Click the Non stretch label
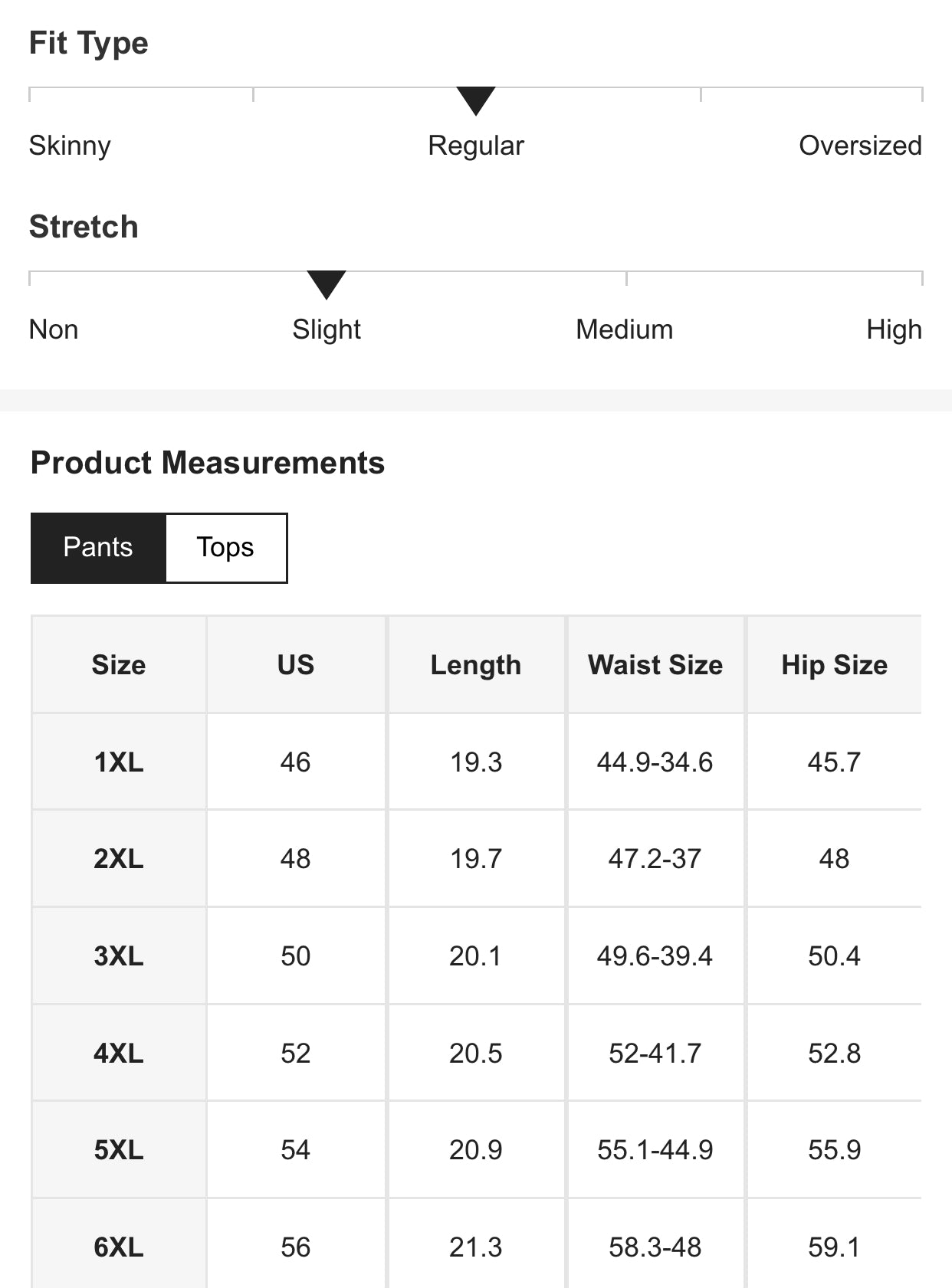Screen dimensions: 952x1288 (x=54, y=329)
